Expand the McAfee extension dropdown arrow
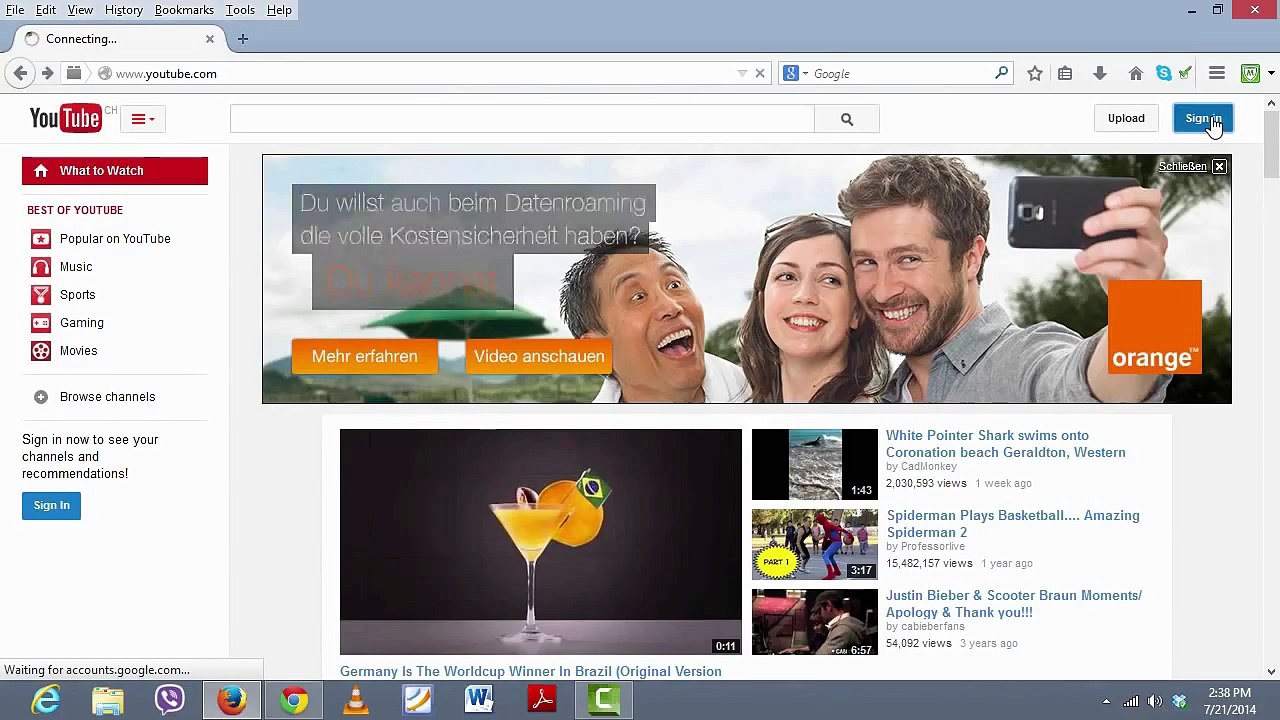Viewport: 1280px width, 720px height. tap(1270, 73)
